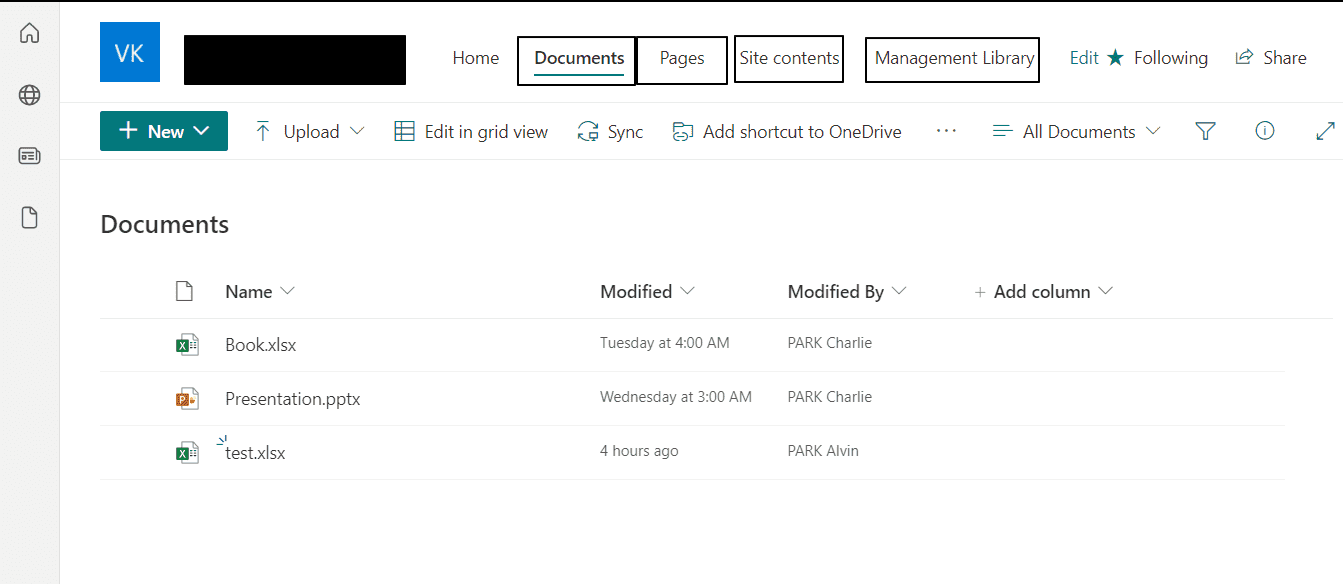Screen dimensions: 1343x584
Task: Open the Site contents tab
Action: [x=789, y=58]
